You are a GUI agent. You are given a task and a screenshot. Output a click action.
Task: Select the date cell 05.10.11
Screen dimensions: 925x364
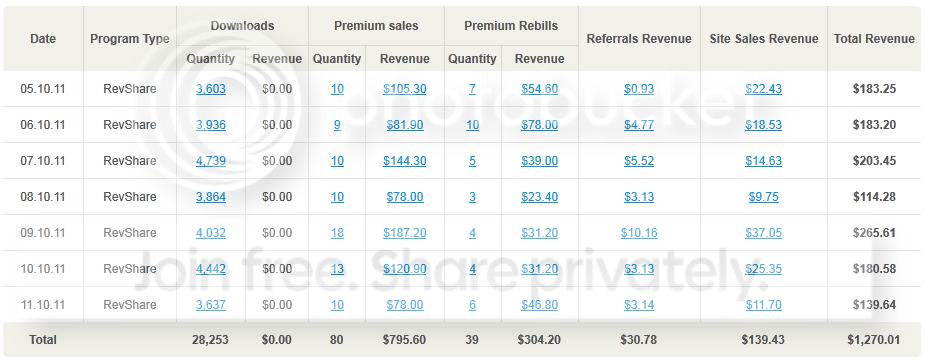pyautogui.click(x=42, y=89)
